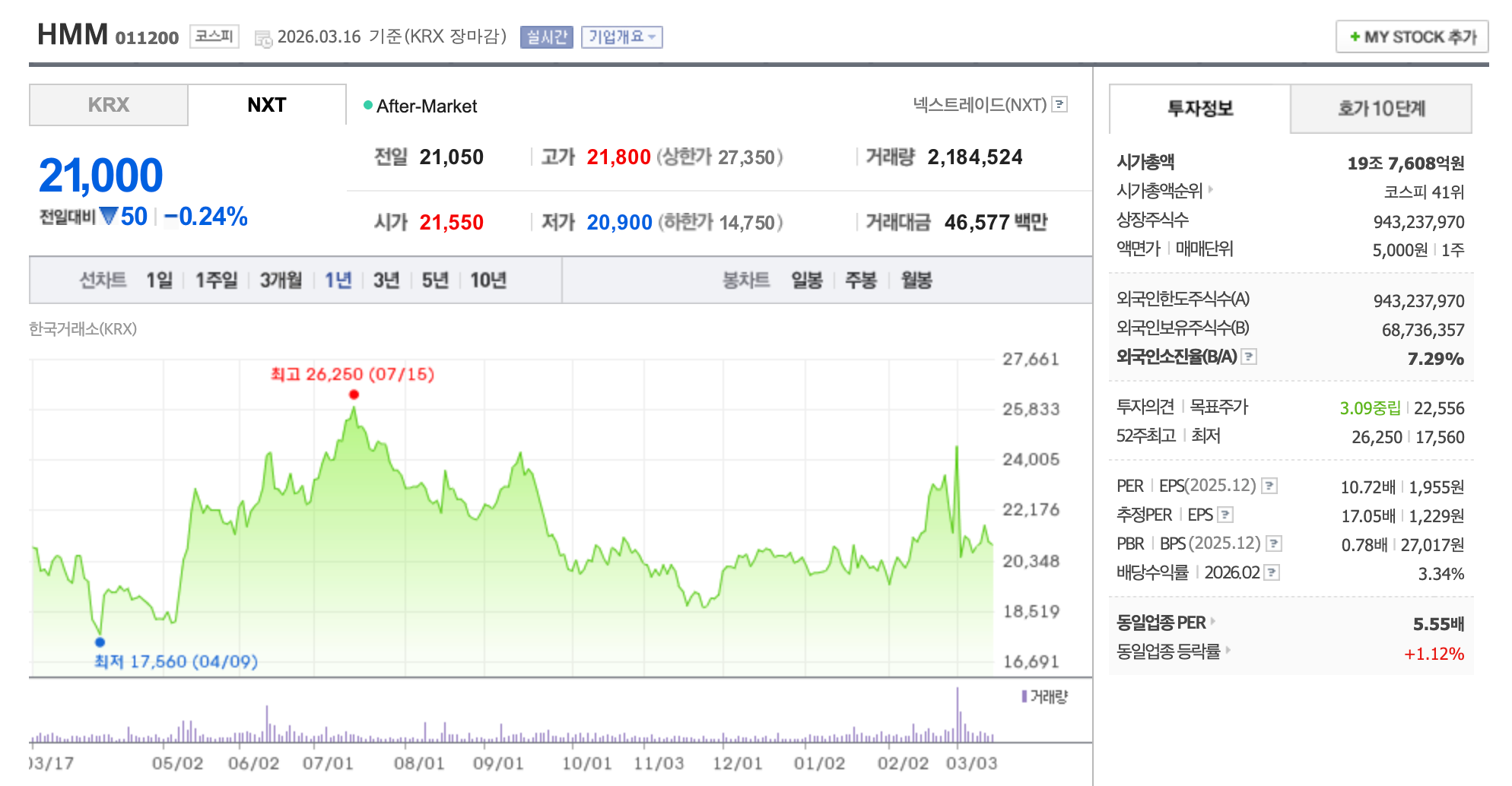The height and width of the screenshot is (786, 1512).
Task: Click the help icon beside 배당수익률 2026.02
Action: tap(1272, 572)
